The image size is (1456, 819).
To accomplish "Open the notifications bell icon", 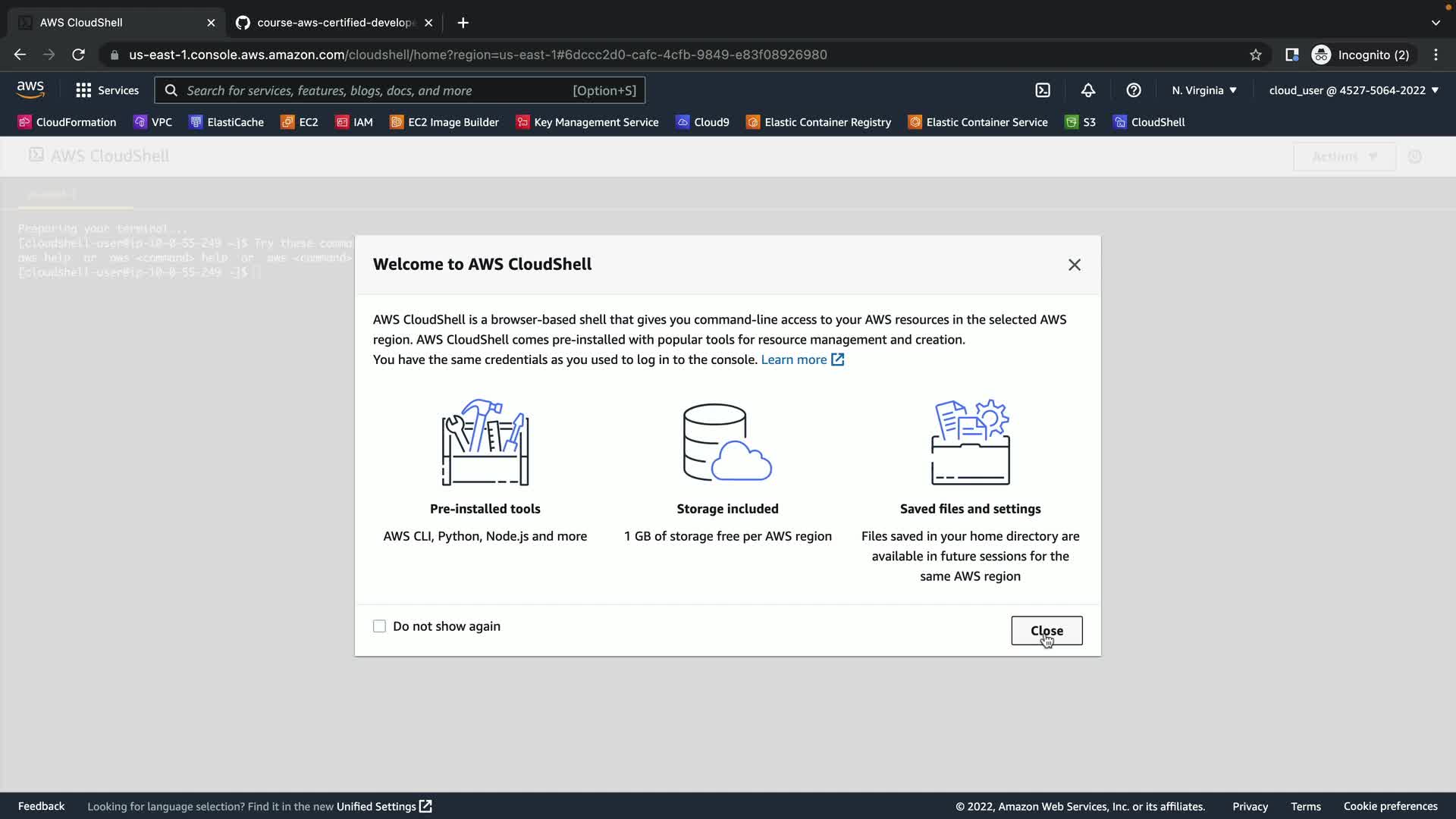I will coord(1088,90).
